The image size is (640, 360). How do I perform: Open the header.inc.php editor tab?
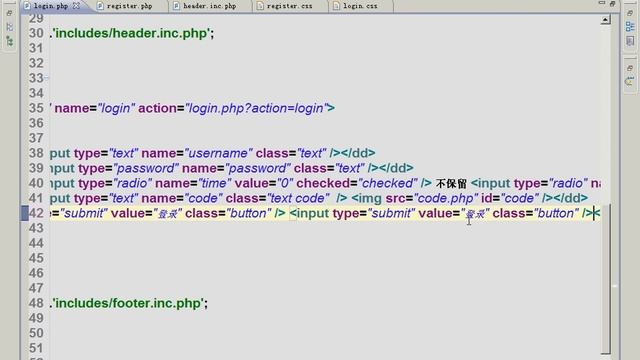tap(209, 6)
